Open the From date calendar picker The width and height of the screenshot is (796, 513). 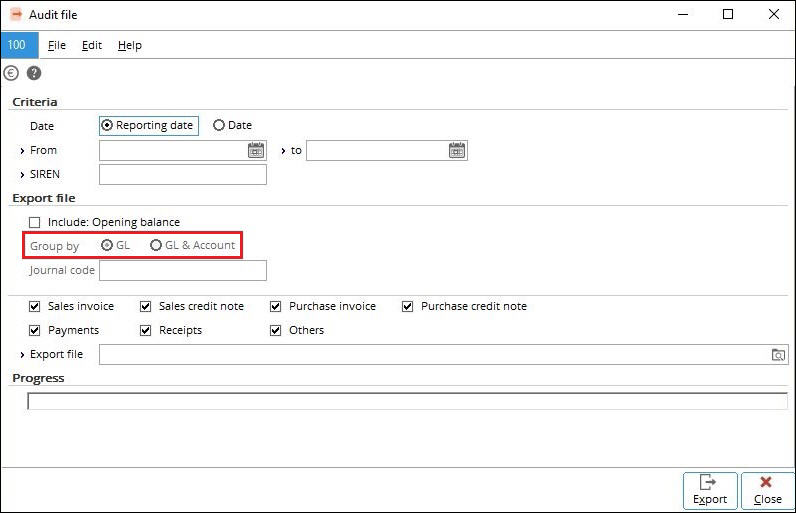tap(256, 151)
